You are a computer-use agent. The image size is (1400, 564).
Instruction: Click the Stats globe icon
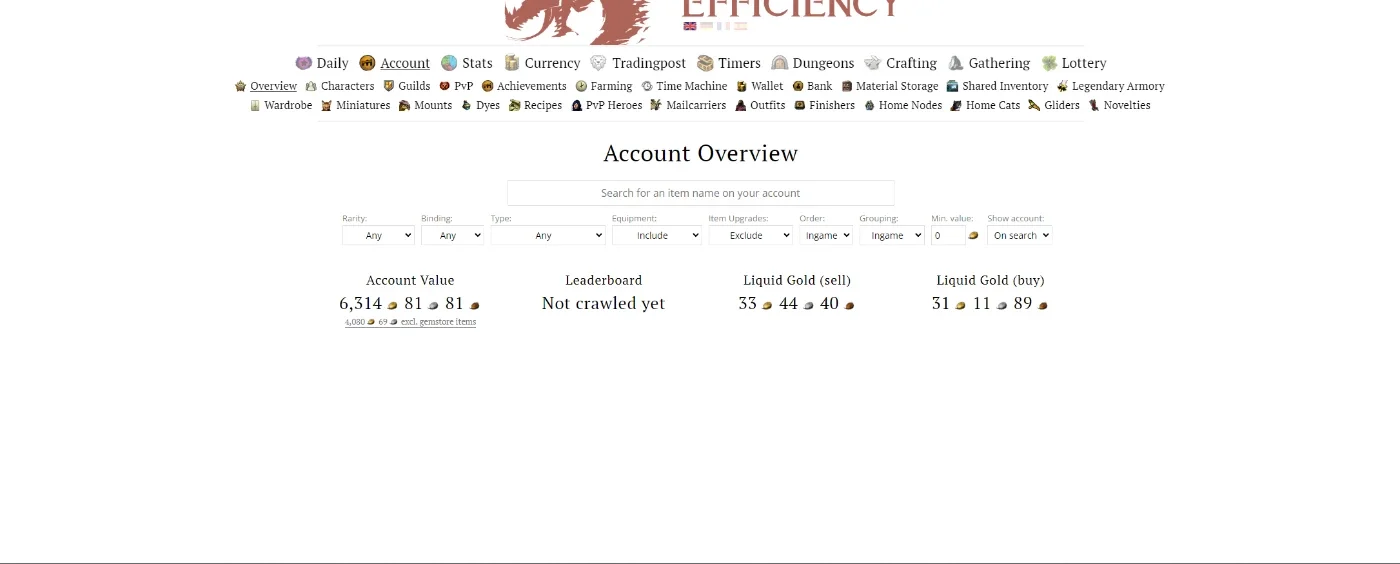pos(449,63)
